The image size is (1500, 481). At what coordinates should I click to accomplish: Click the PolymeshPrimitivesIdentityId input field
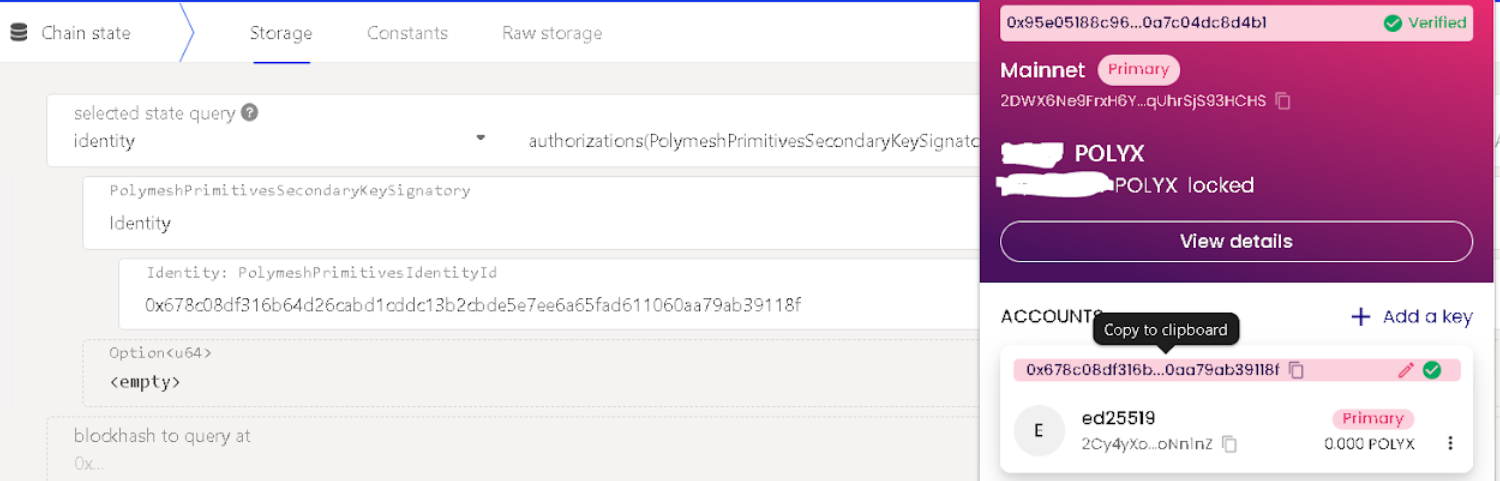pyautogui.click(x=500, y=305)
